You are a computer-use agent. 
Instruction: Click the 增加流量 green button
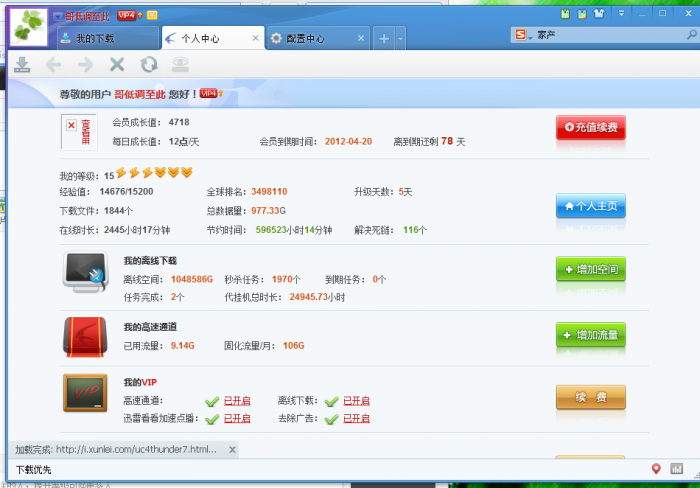pos(591,334)
